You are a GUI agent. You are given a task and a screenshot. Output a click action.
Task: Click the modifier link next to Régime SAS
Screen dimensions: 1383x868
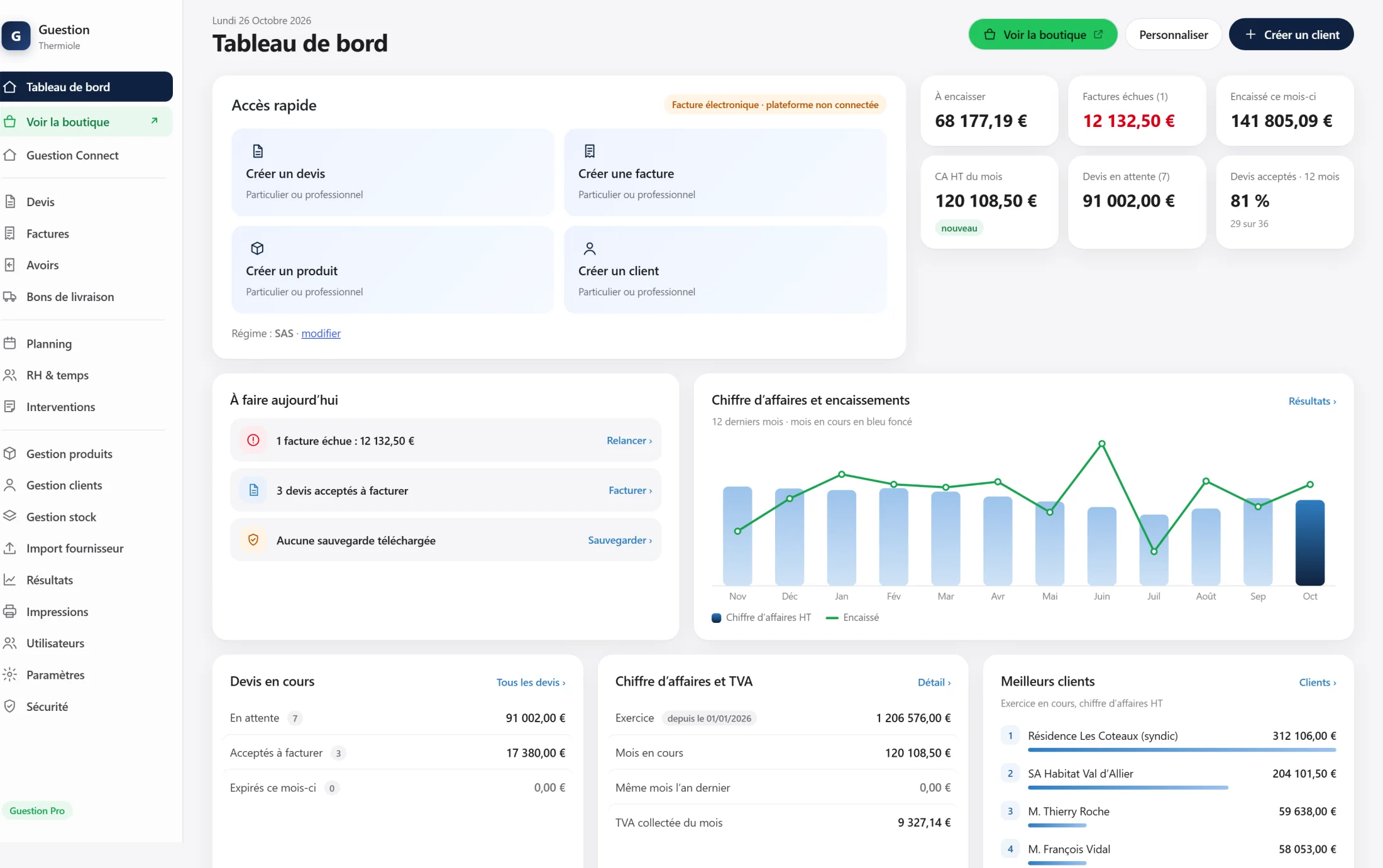point(321,333)
